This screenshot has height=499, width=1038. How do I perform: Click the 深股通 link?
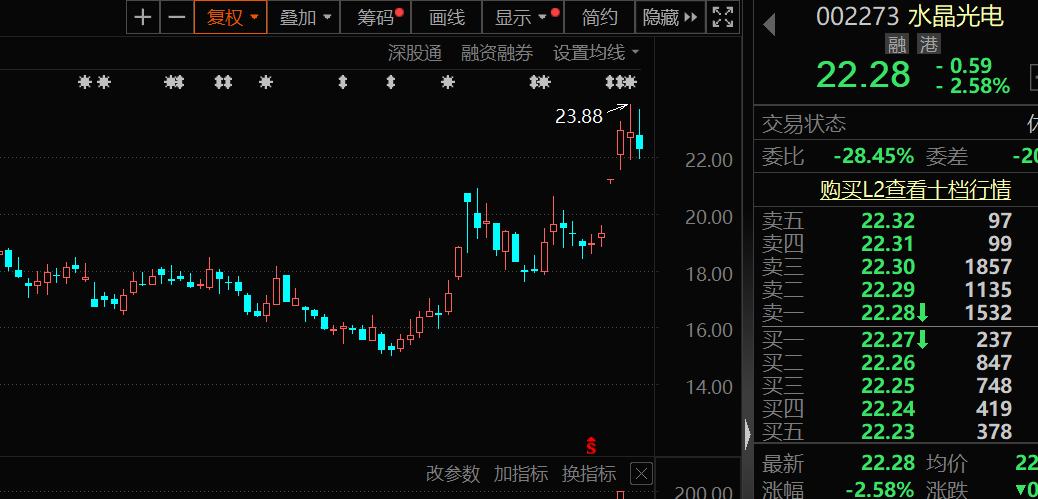[414, 53]
